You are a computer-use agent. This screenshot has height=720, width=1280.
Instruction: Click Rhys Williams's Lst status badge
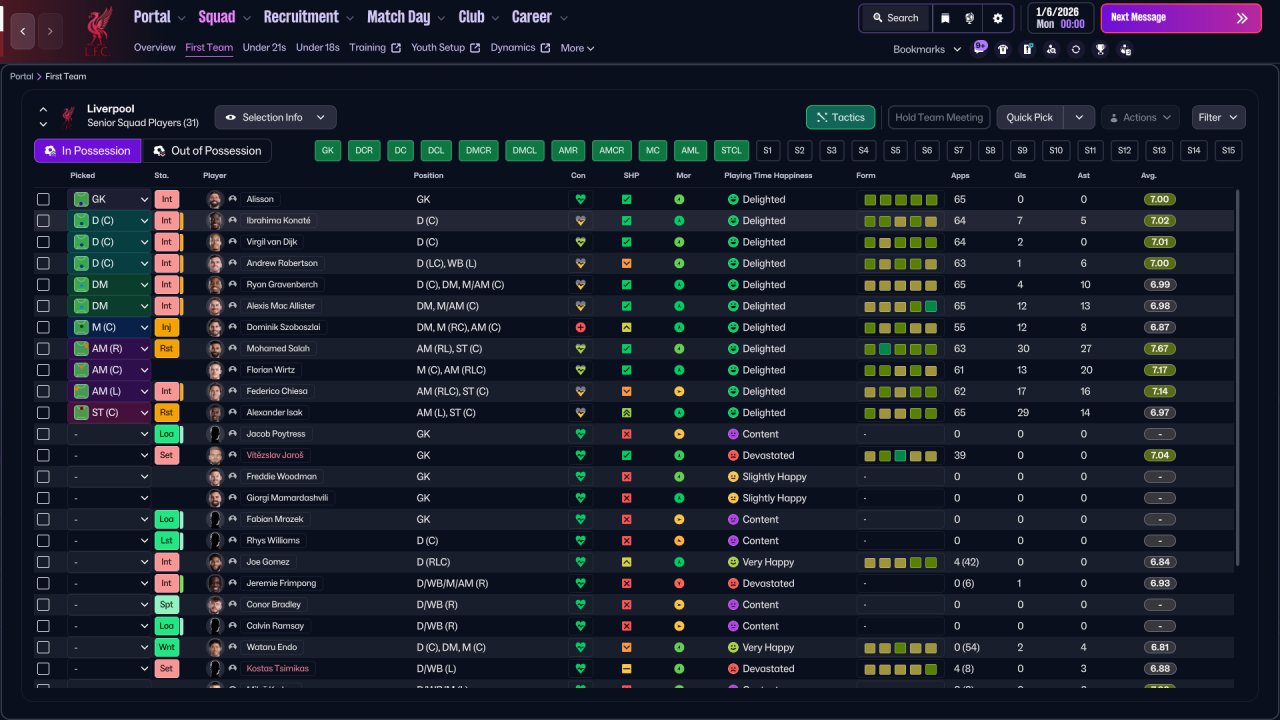(x=167, y=540)
